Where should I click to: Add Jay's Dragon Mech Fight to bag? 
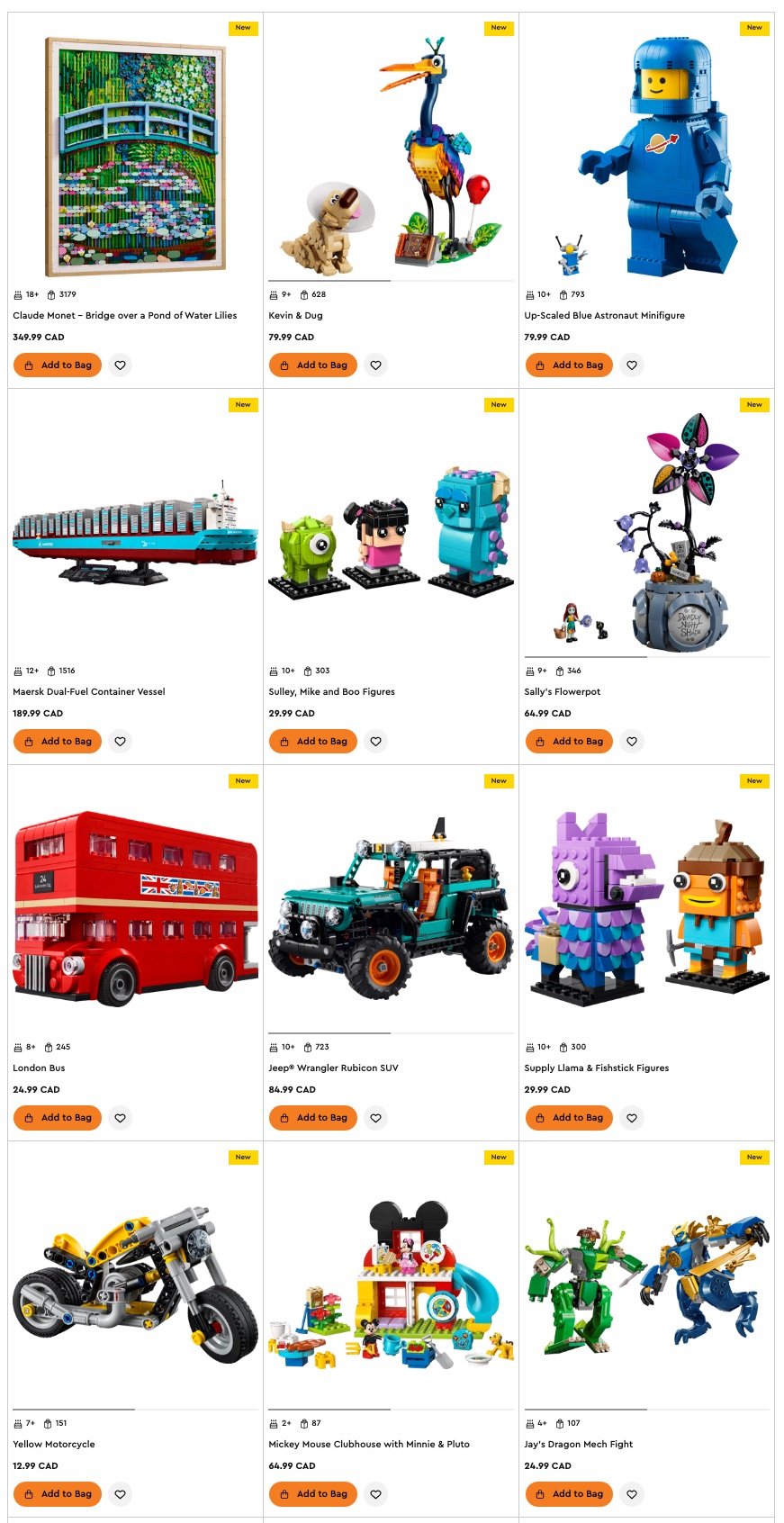(x=569, y=1494)
